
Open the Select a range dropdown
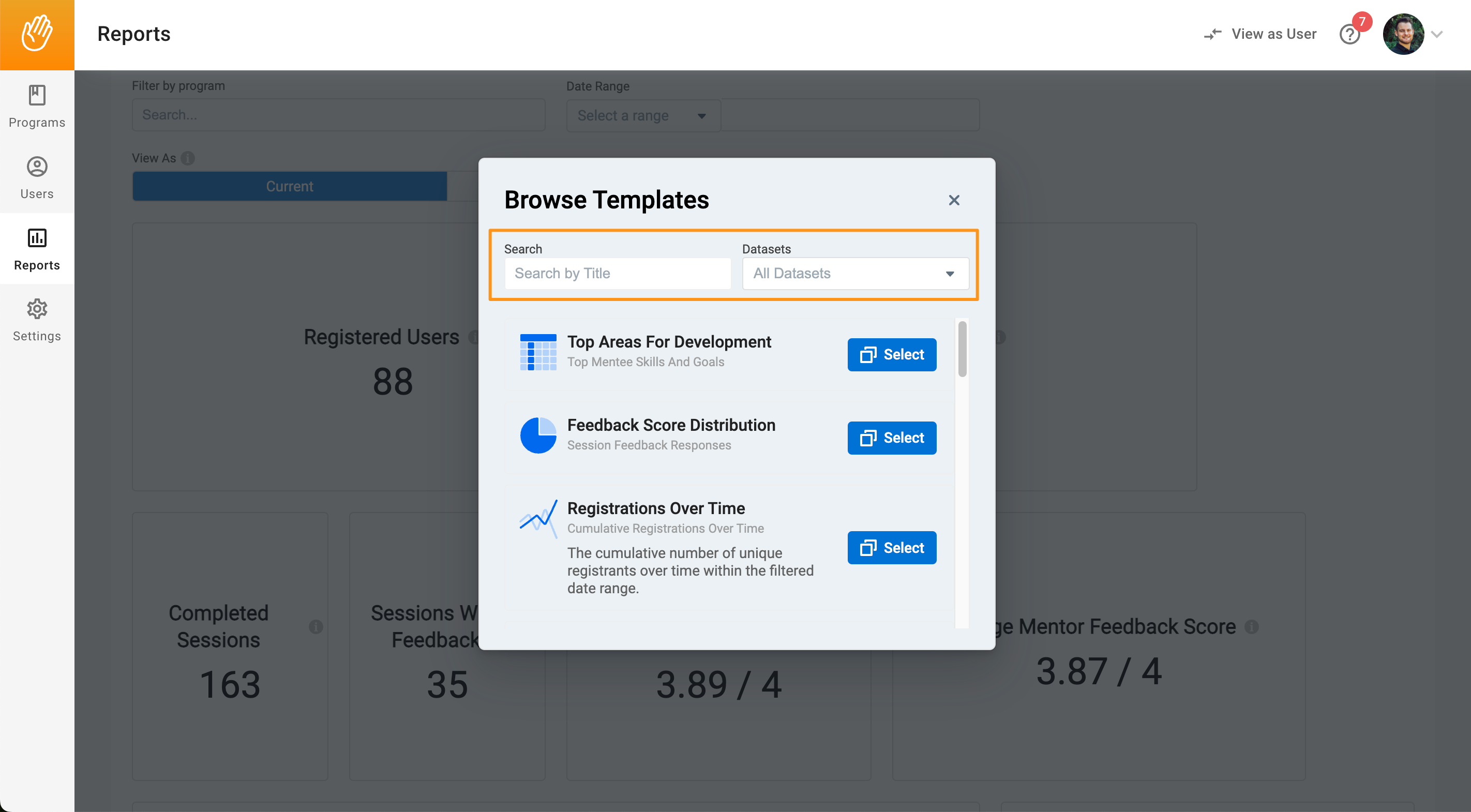[643, 115]
